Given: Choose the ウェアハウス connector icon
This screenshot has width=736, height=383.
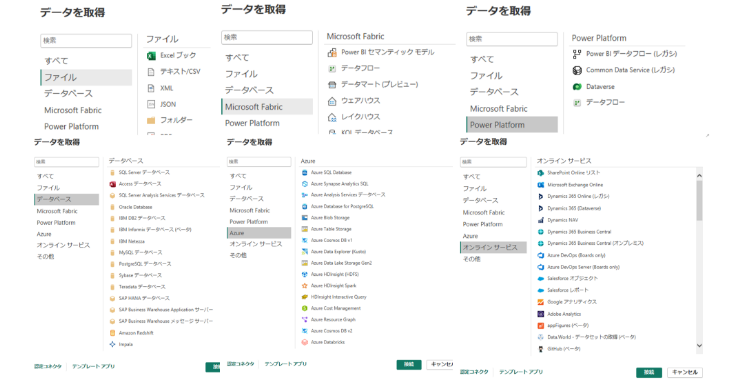Looking at the screenshot, I should click(x=332, y=101).
